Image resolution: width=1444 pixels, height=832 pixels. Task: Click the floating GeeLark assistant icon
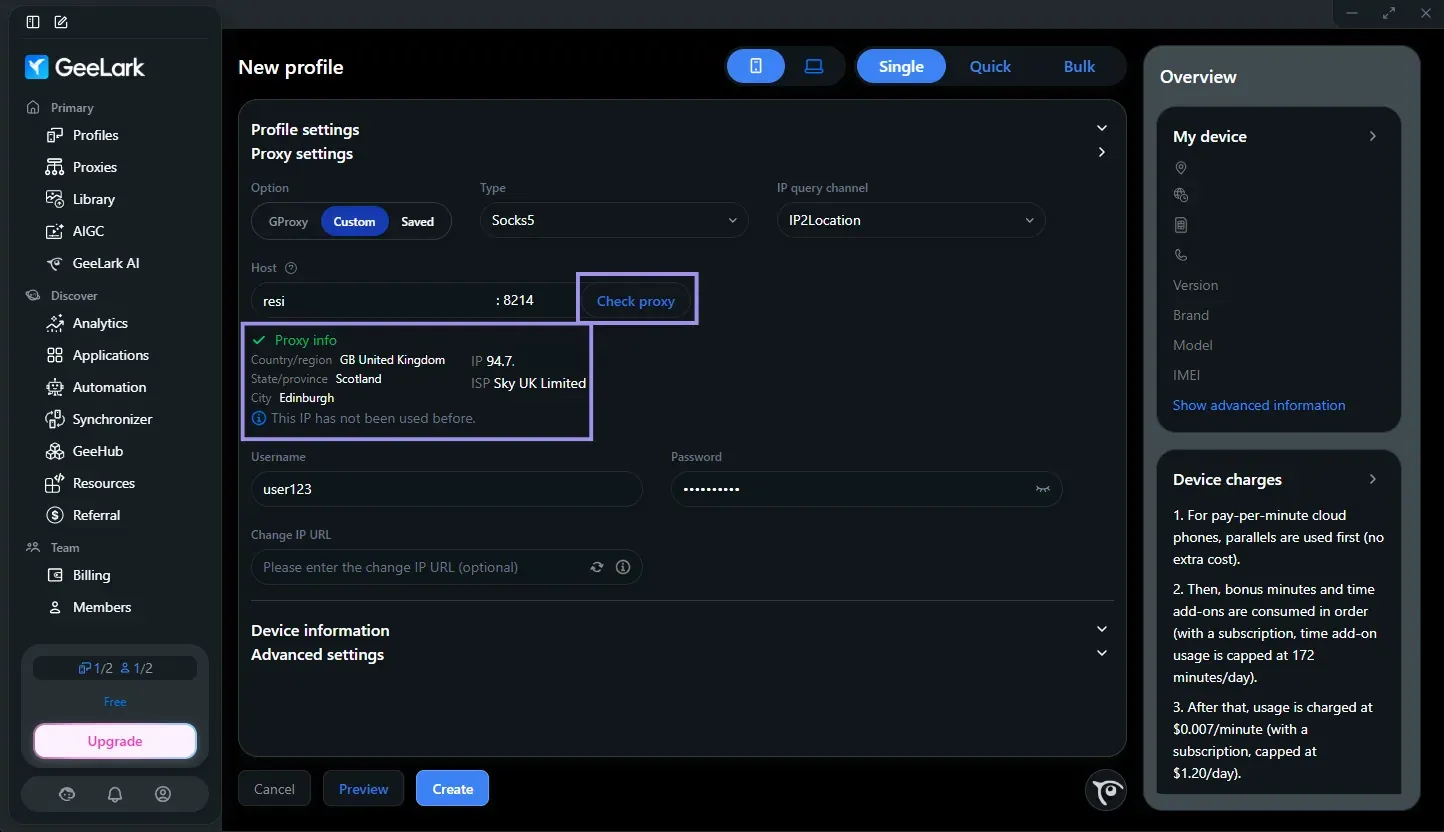1106,790
